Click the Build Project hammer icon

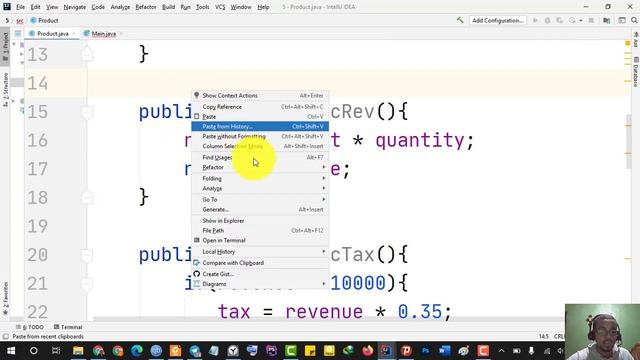460,20
